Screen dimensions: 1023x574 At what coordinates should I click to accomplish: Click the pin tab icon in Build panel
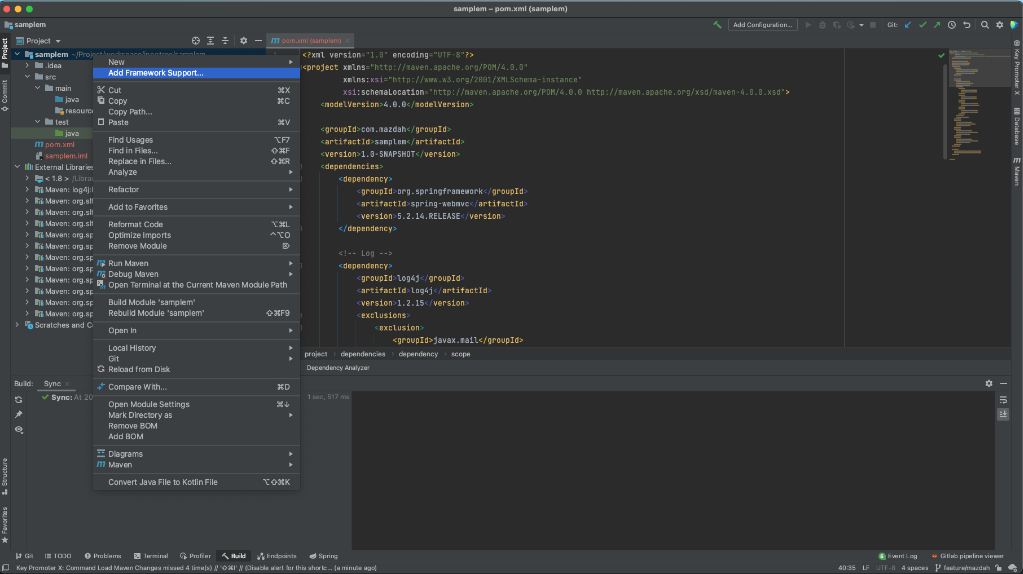18,415
